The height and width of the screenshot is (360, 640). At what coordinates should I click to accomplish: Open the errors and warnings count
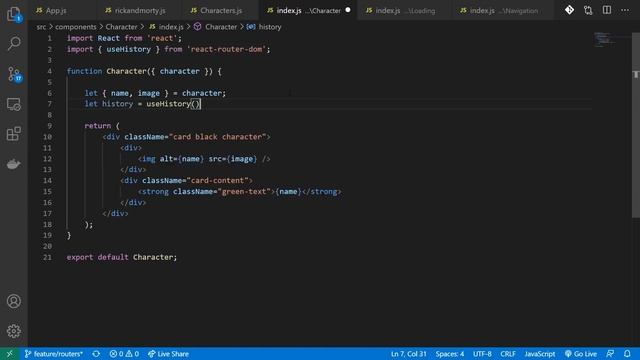pyautogui.click(x=124, y=354)
